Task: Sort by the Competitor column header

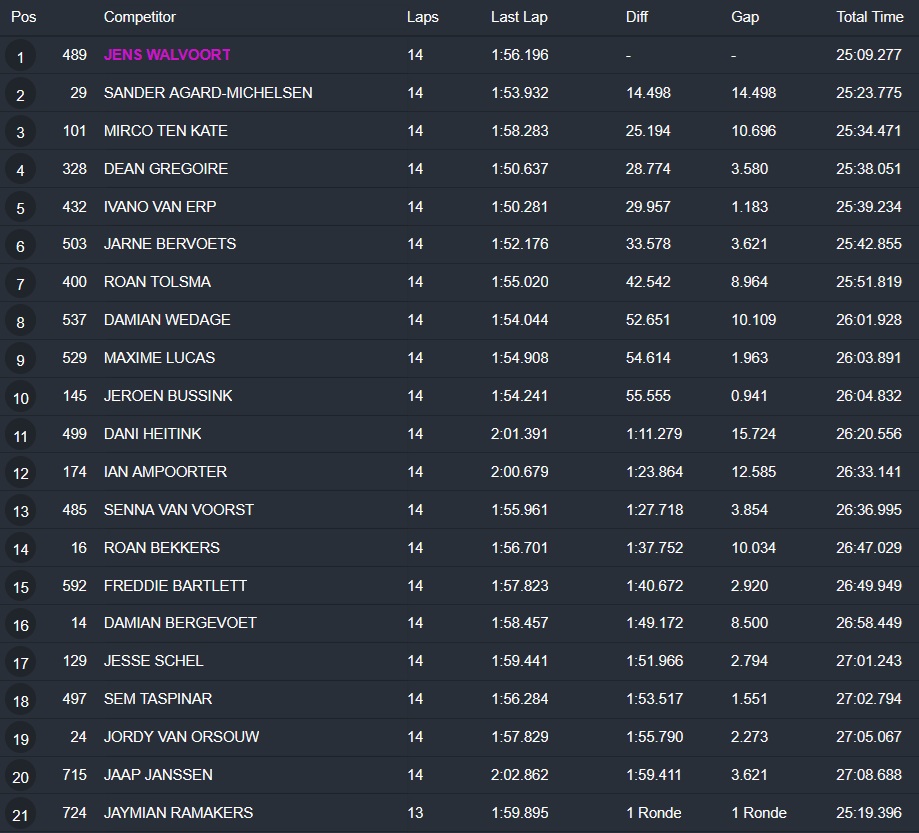Action: [139, 17]
